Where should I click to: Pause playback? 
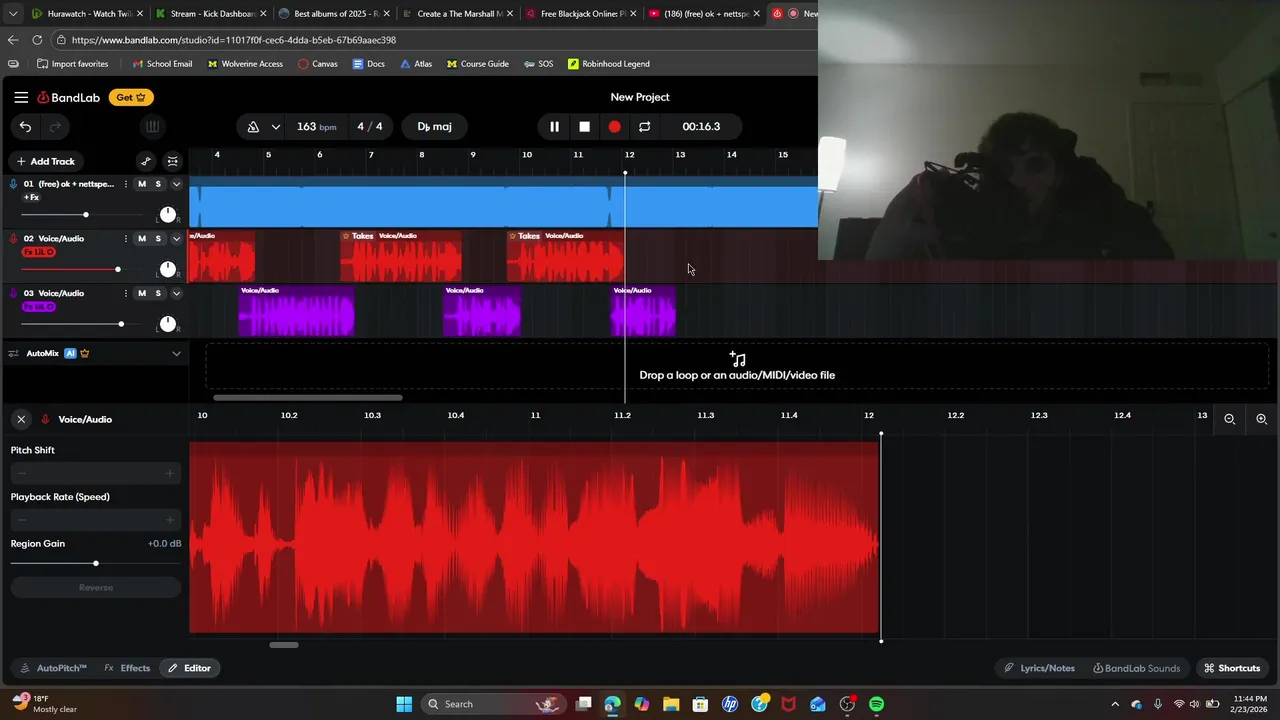554,127
